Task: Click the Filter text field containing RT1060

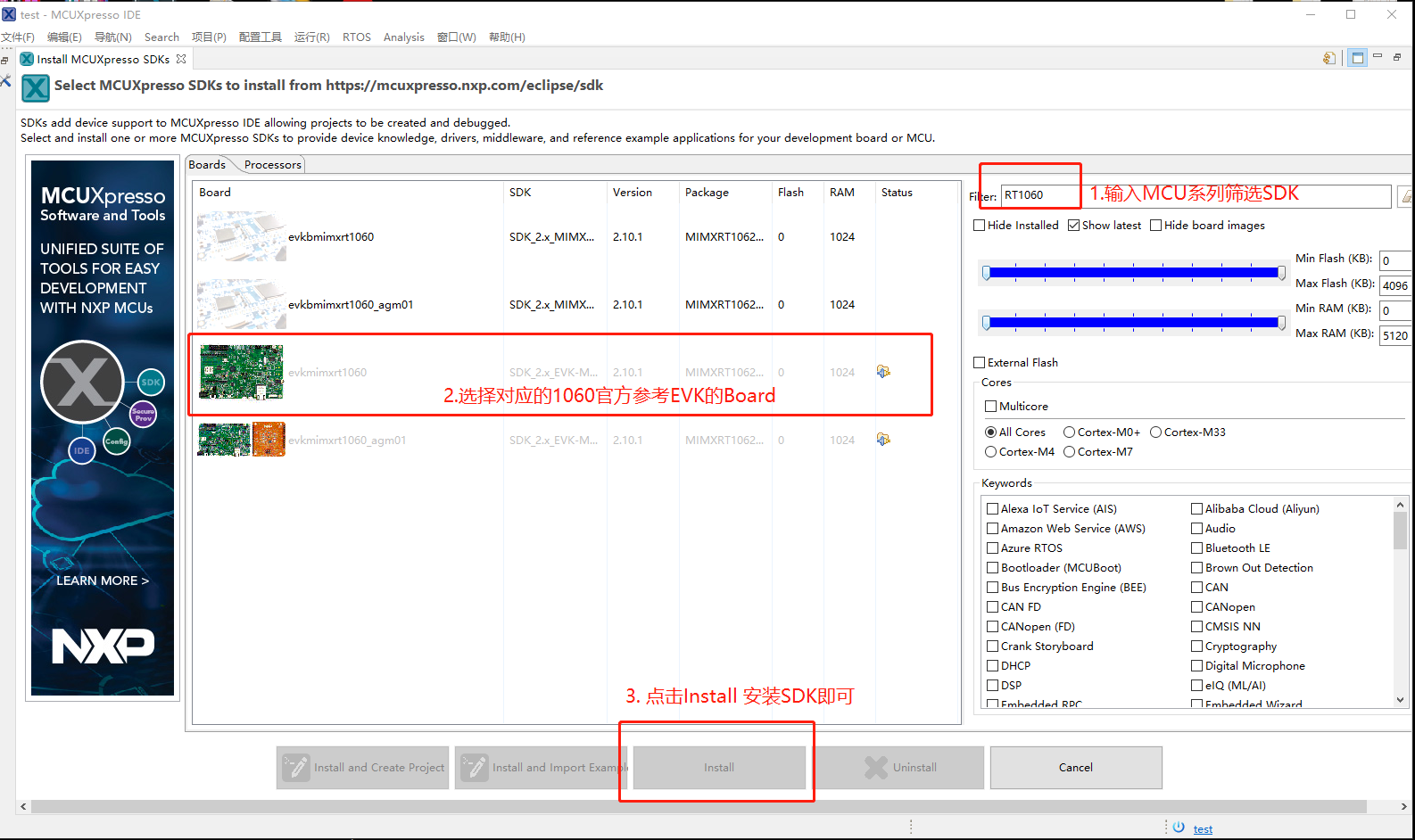Action: 1196,195
